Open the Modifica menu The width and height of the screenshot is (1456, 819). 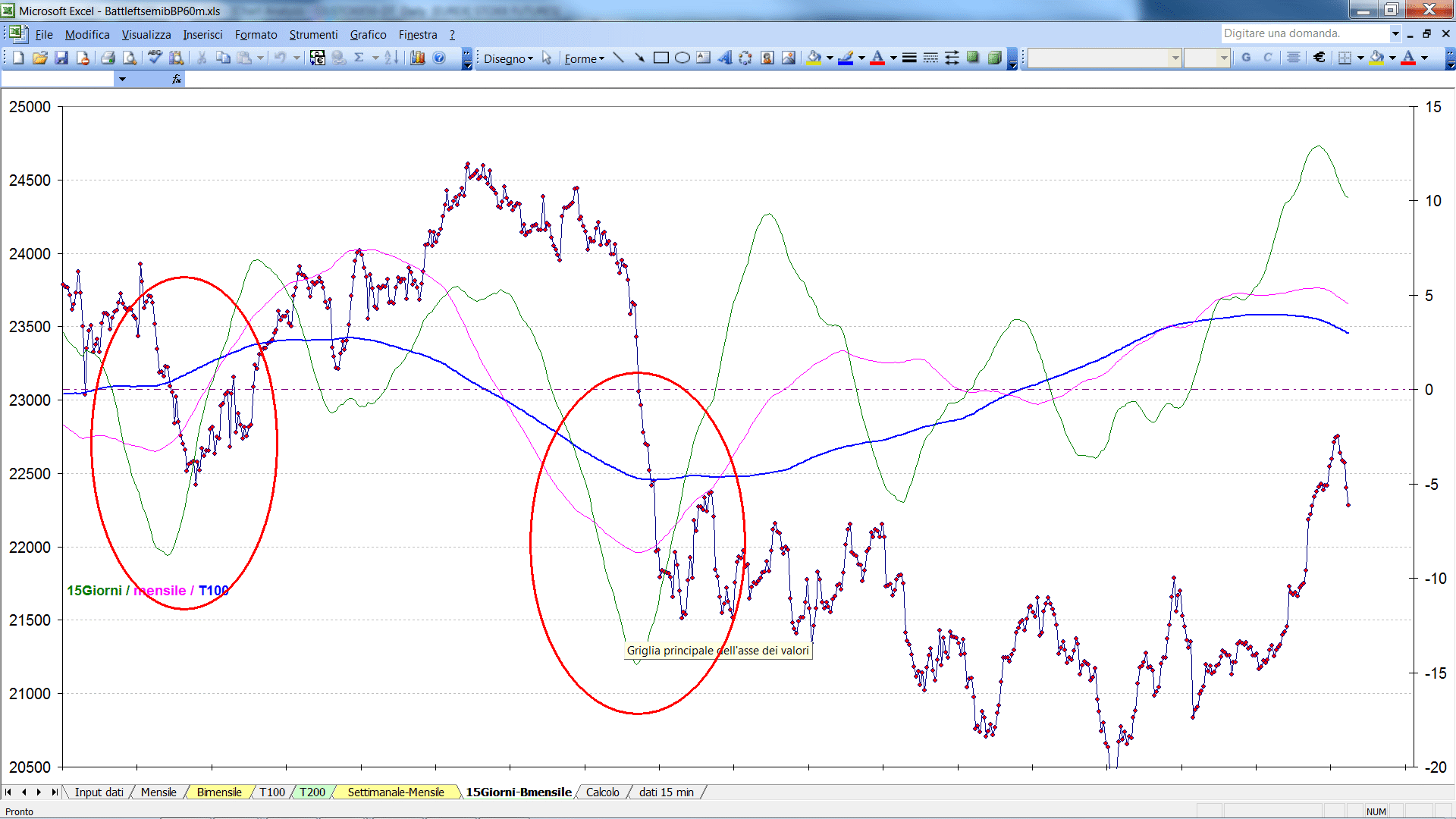click(x=87, y=34)
